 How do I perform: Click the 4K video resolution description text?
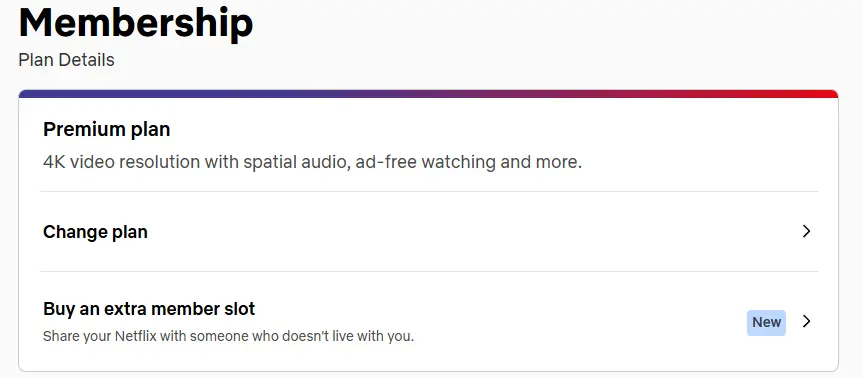pyautogui.click(x=312, y=163)
